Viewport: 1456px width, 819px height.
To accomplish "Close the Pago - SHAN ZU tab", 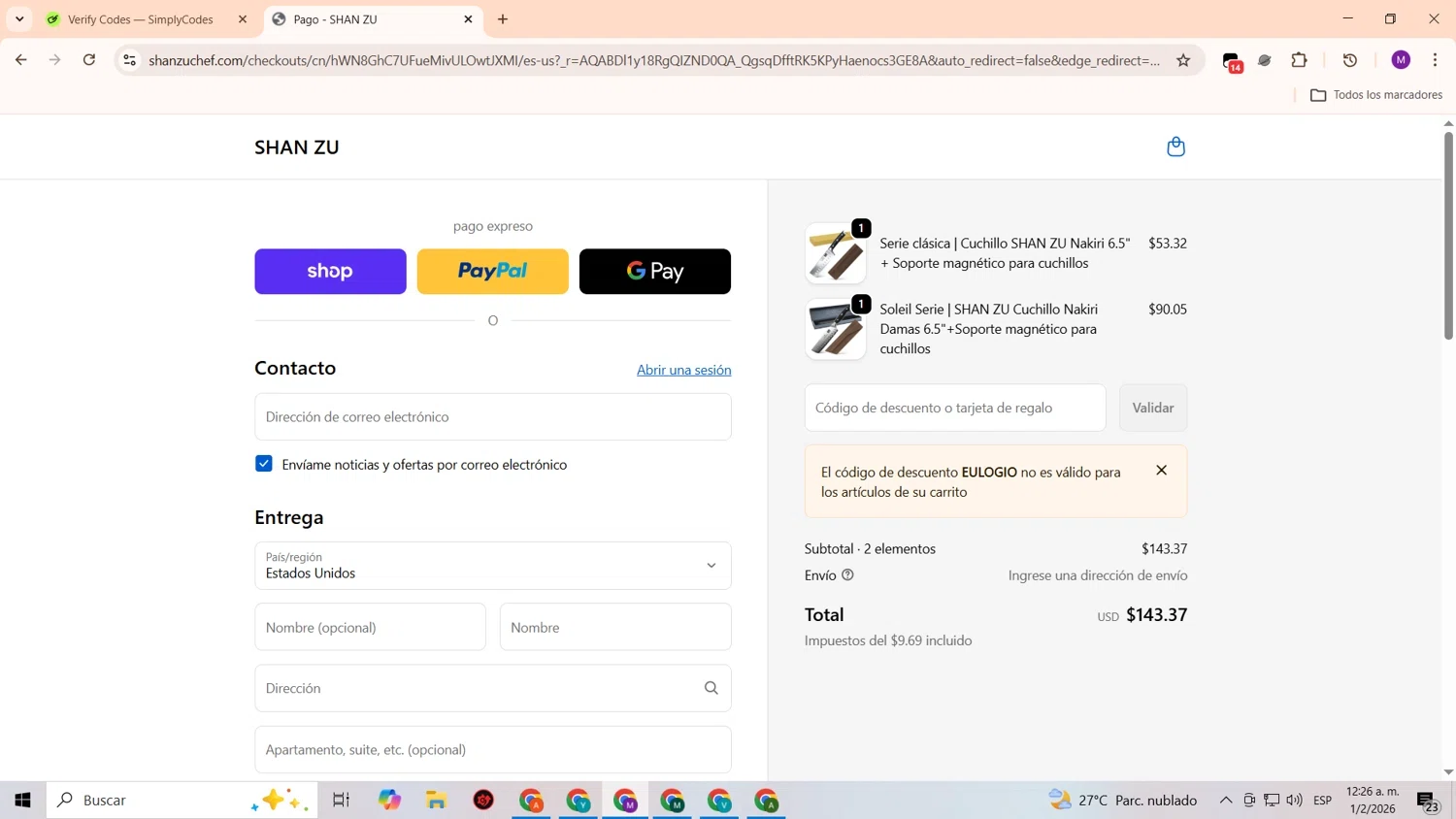I will [468, 19].
